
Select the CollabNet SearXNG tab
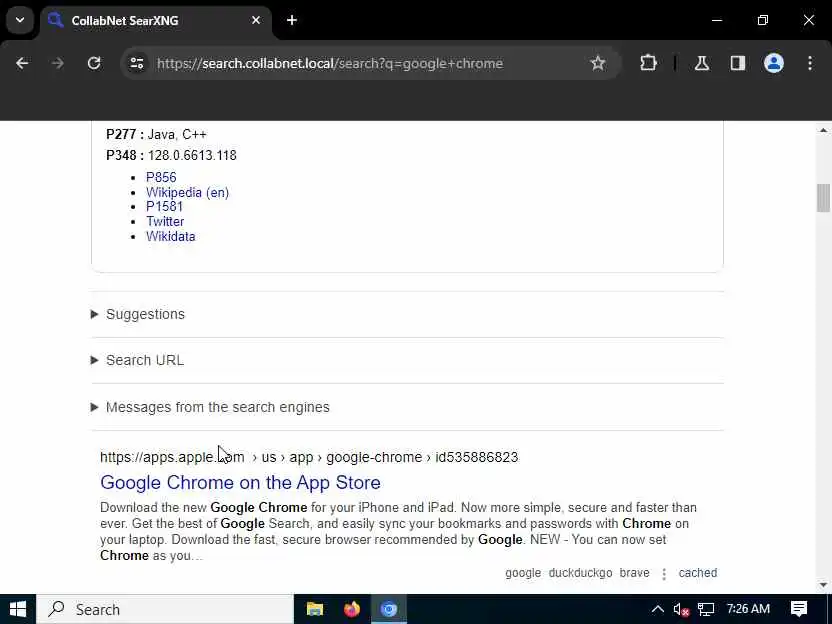point(156,21)
